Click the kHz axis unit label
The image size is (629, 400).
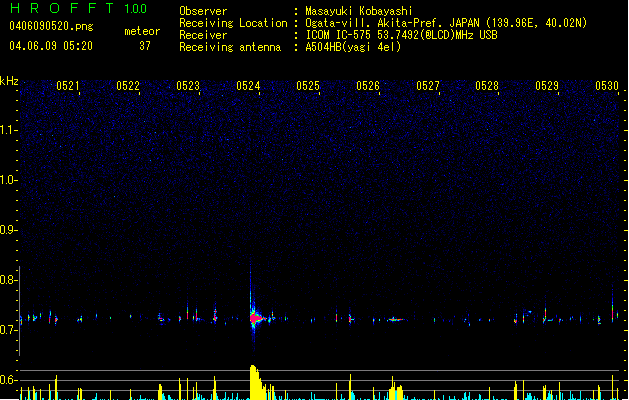click(9, 81)
